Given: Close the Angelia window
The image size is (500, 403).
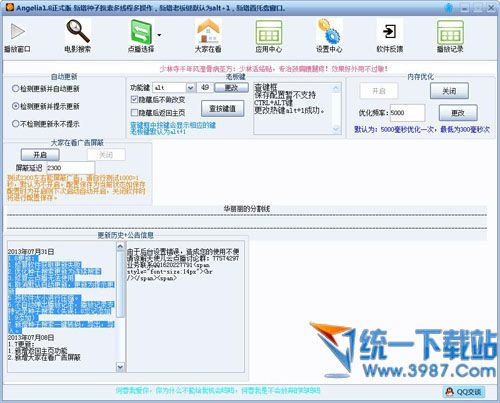Looking at the screenshot, I should coord(491,7).
